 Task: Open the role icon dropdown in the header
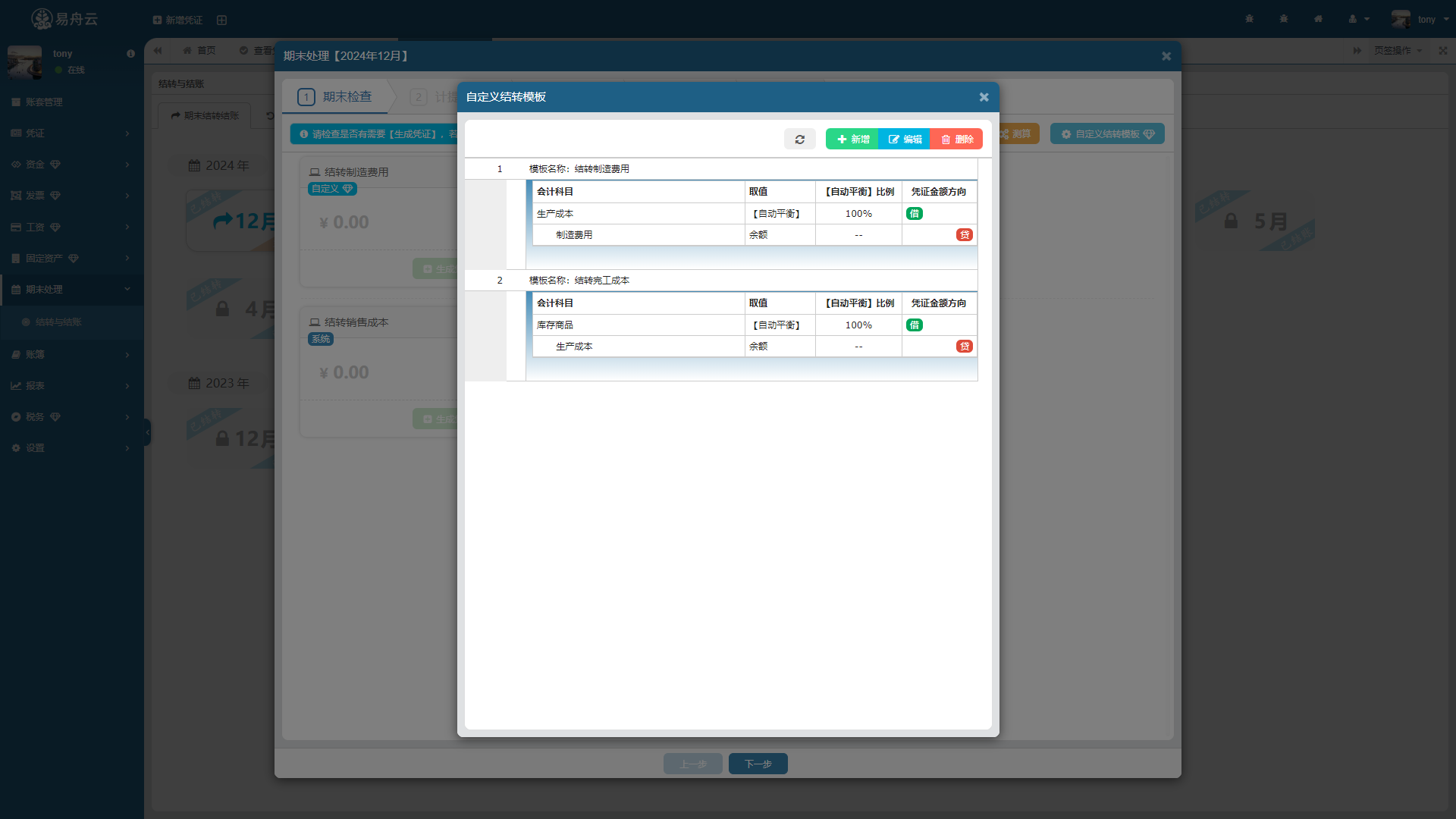[x=1359, y=19]
